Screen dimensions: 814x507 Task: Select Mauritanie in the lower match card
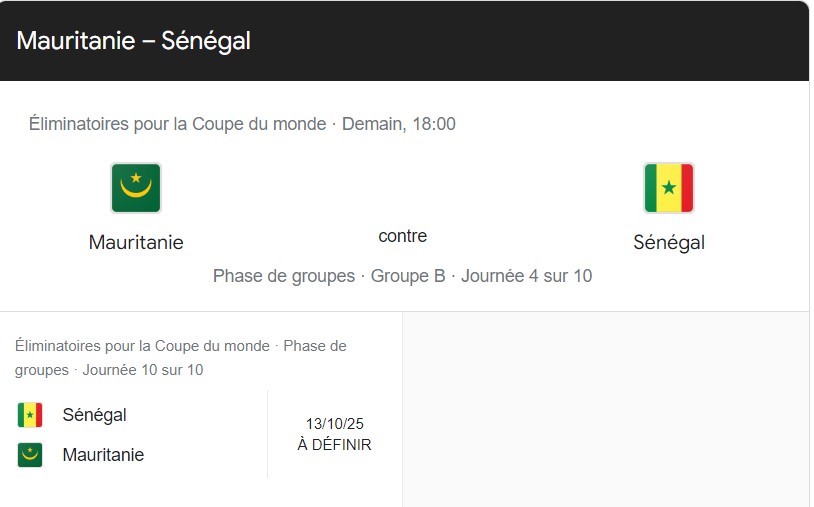[103, 455]
